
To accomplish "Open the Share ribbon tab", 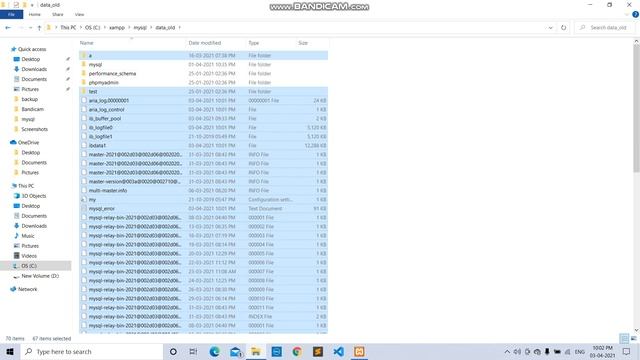I will (x=58, y=14).
